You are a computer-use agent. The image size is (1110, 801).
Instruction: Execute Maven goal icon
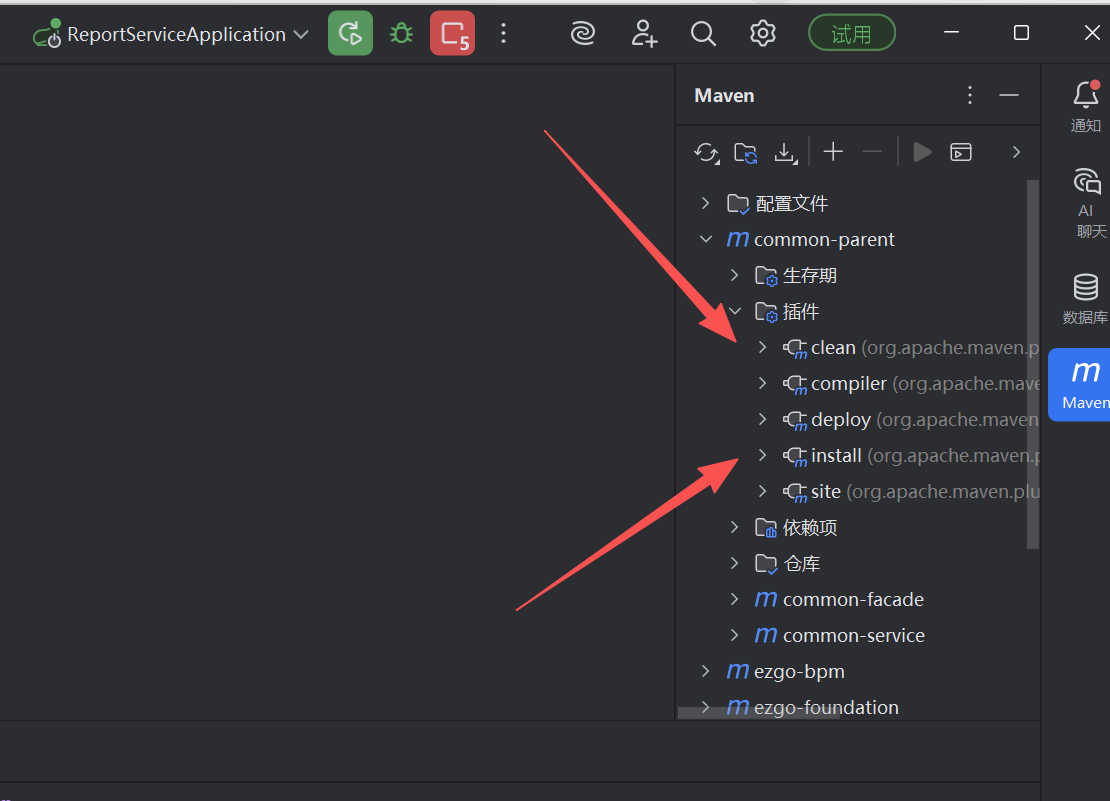[x=961, y=152]
